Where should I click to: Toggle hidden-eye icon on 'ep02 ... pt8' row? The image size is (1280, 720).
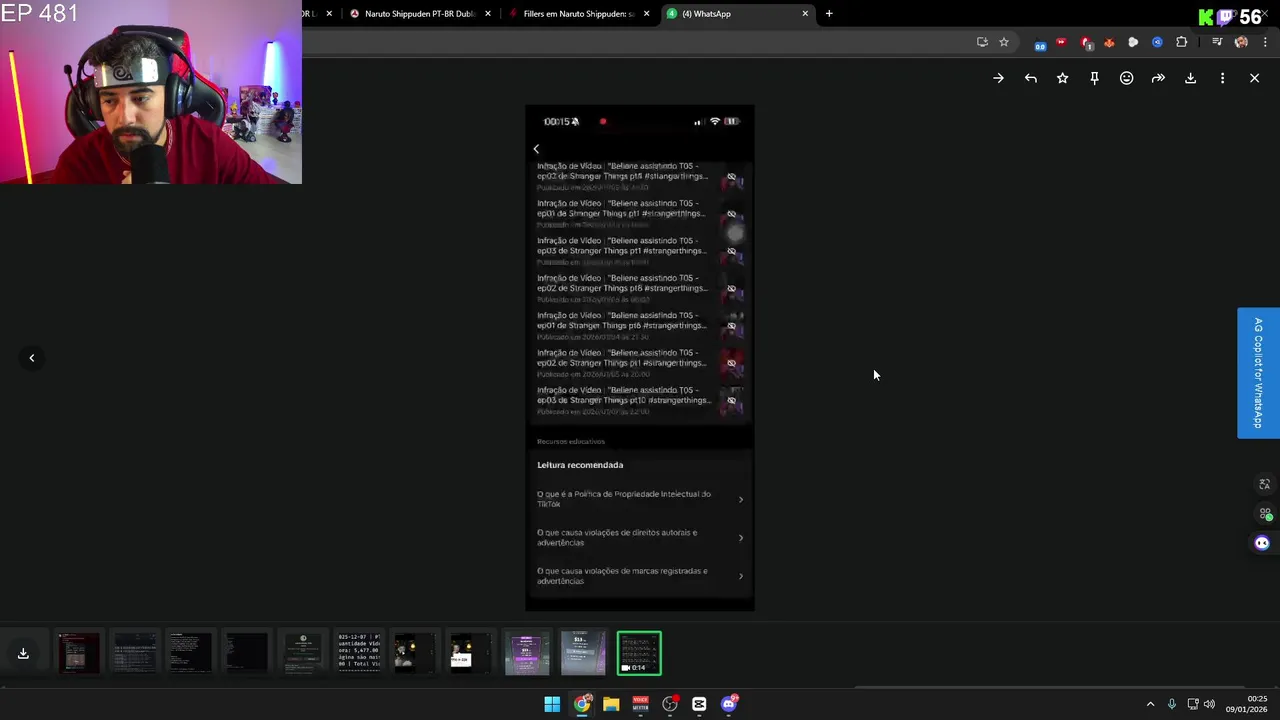point(731,289)
